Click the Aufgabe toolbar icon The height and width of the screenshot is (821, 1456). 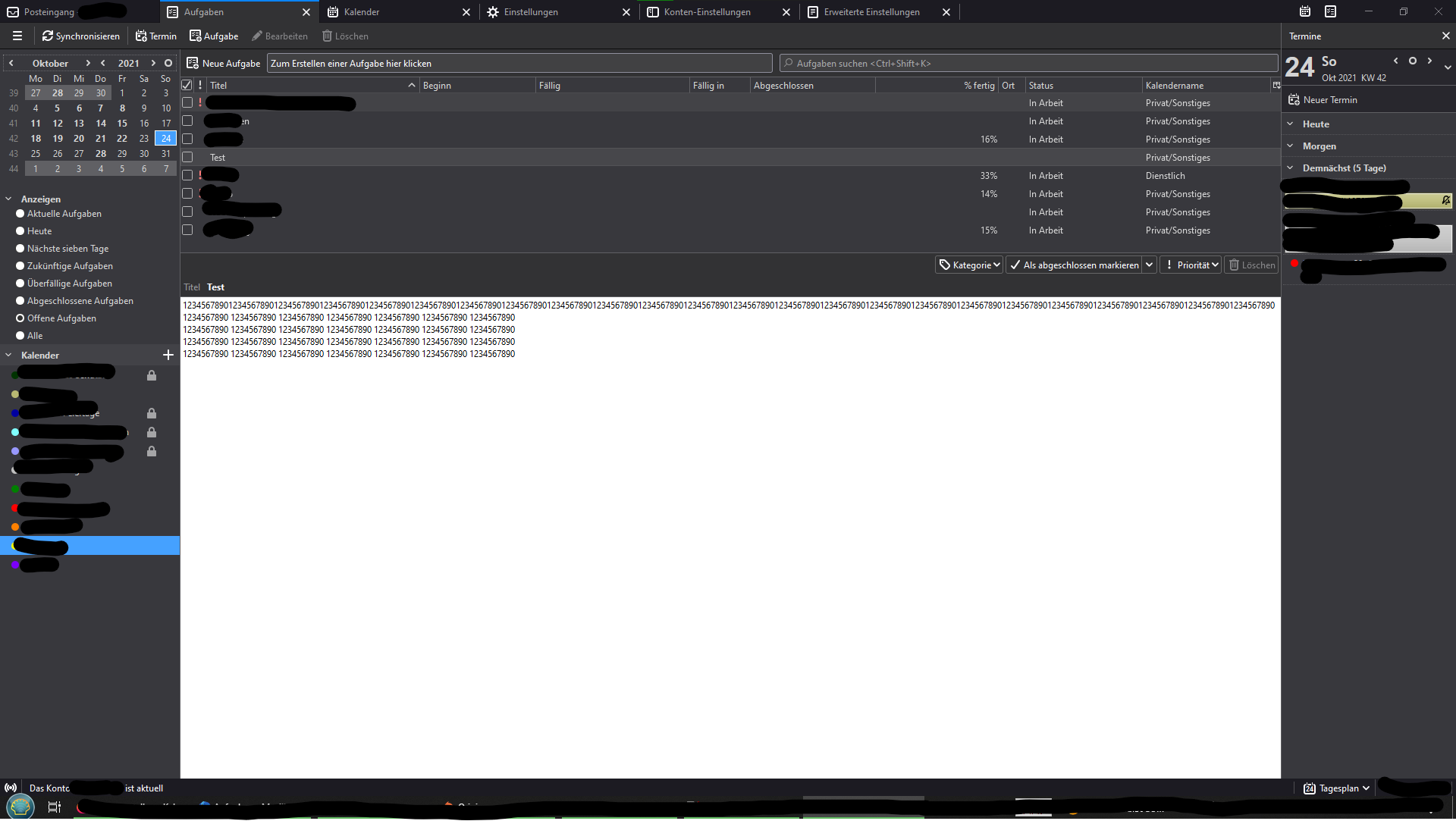[x=195, y=36]
